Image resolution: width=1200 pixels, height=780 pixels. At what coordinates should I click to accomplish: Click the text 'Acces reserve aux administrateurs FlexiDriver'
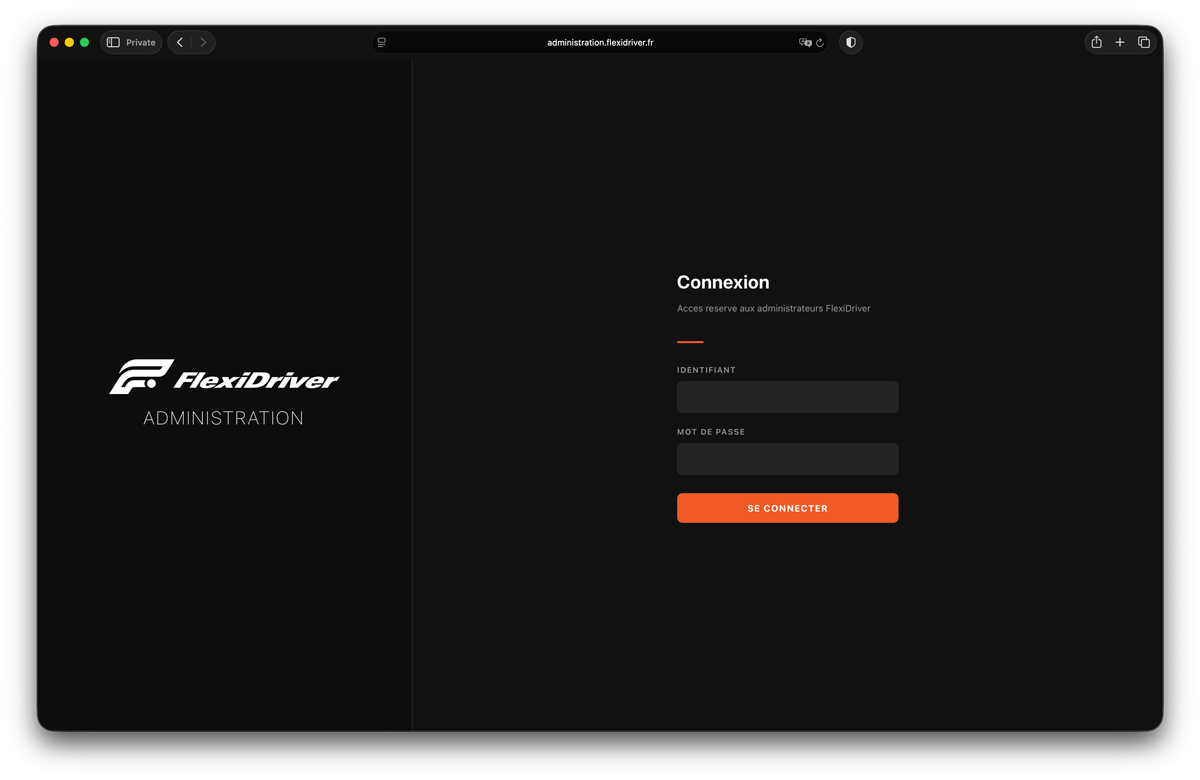point(773,308)
